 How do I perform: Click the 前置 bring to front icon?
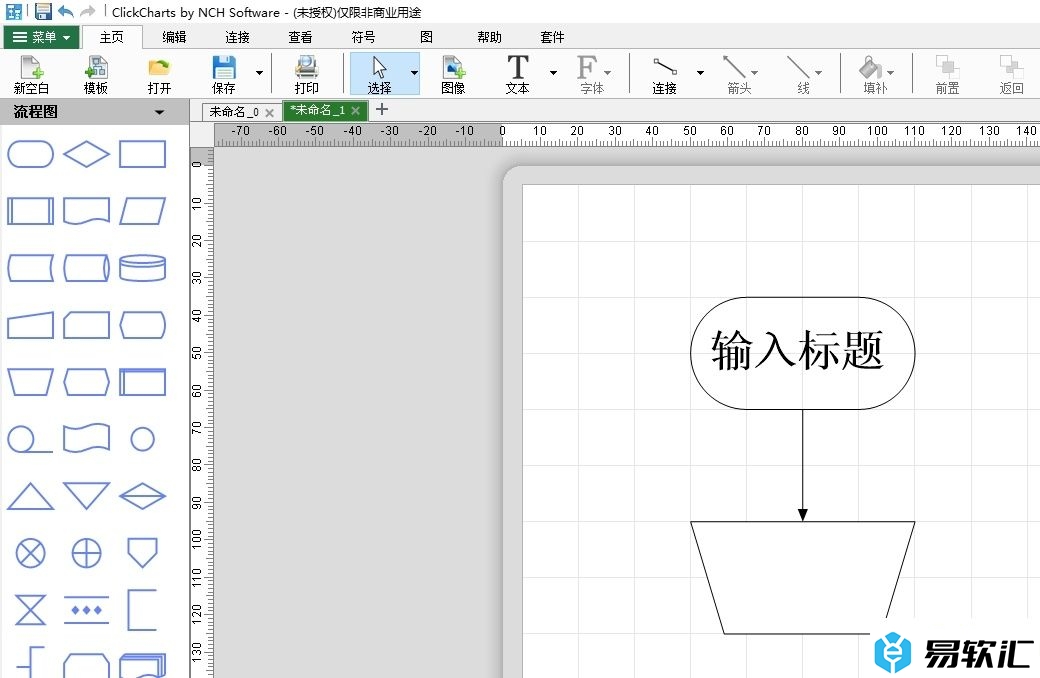pyautogui.click(x=947, y=74)
